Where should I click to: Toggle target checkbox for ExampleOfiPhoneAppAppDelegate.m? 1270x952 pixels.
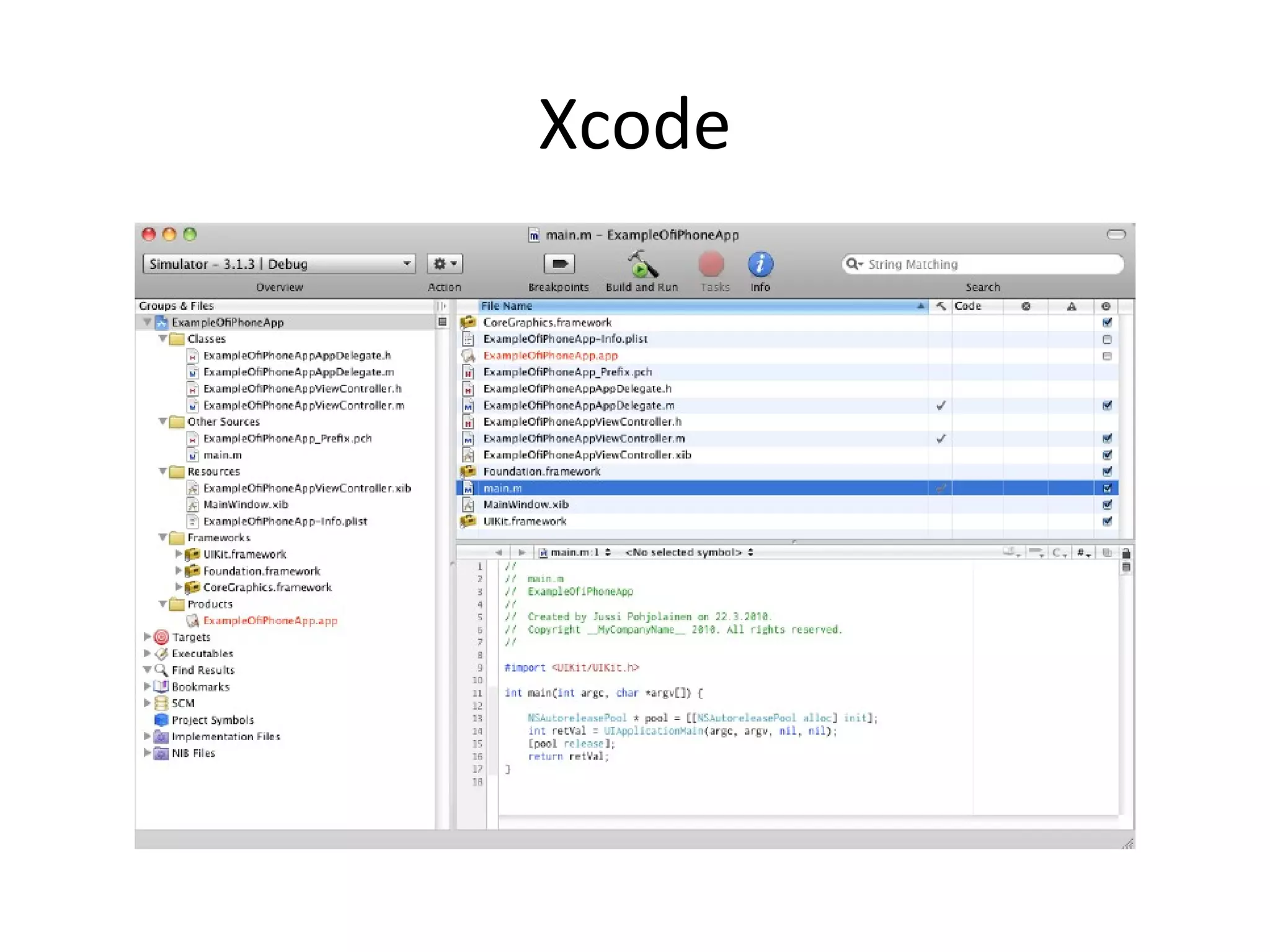click(1107, 405)
